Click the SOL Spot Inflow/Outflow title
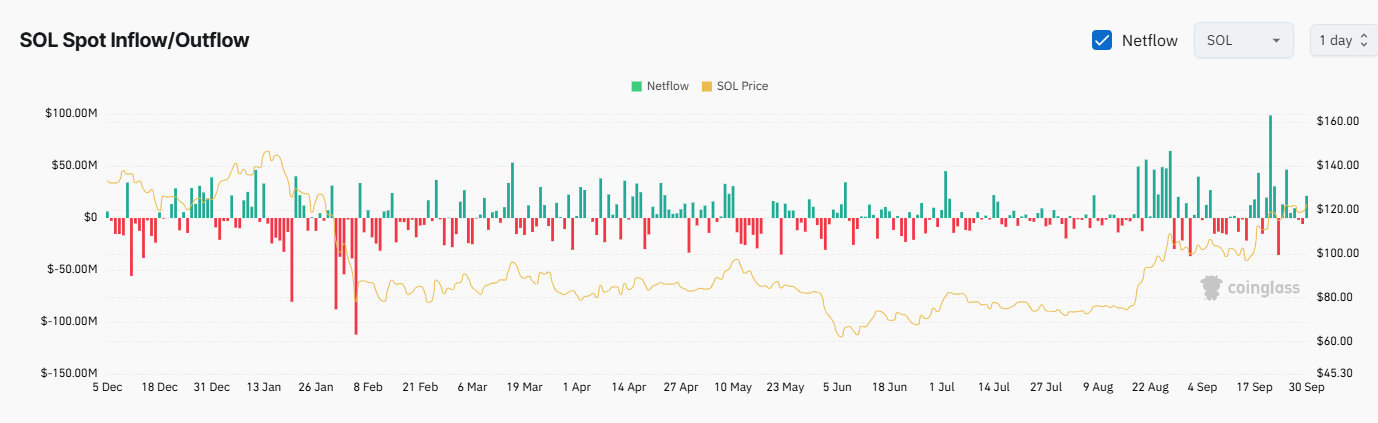The image size is (1378, 423). coord(134,40)
